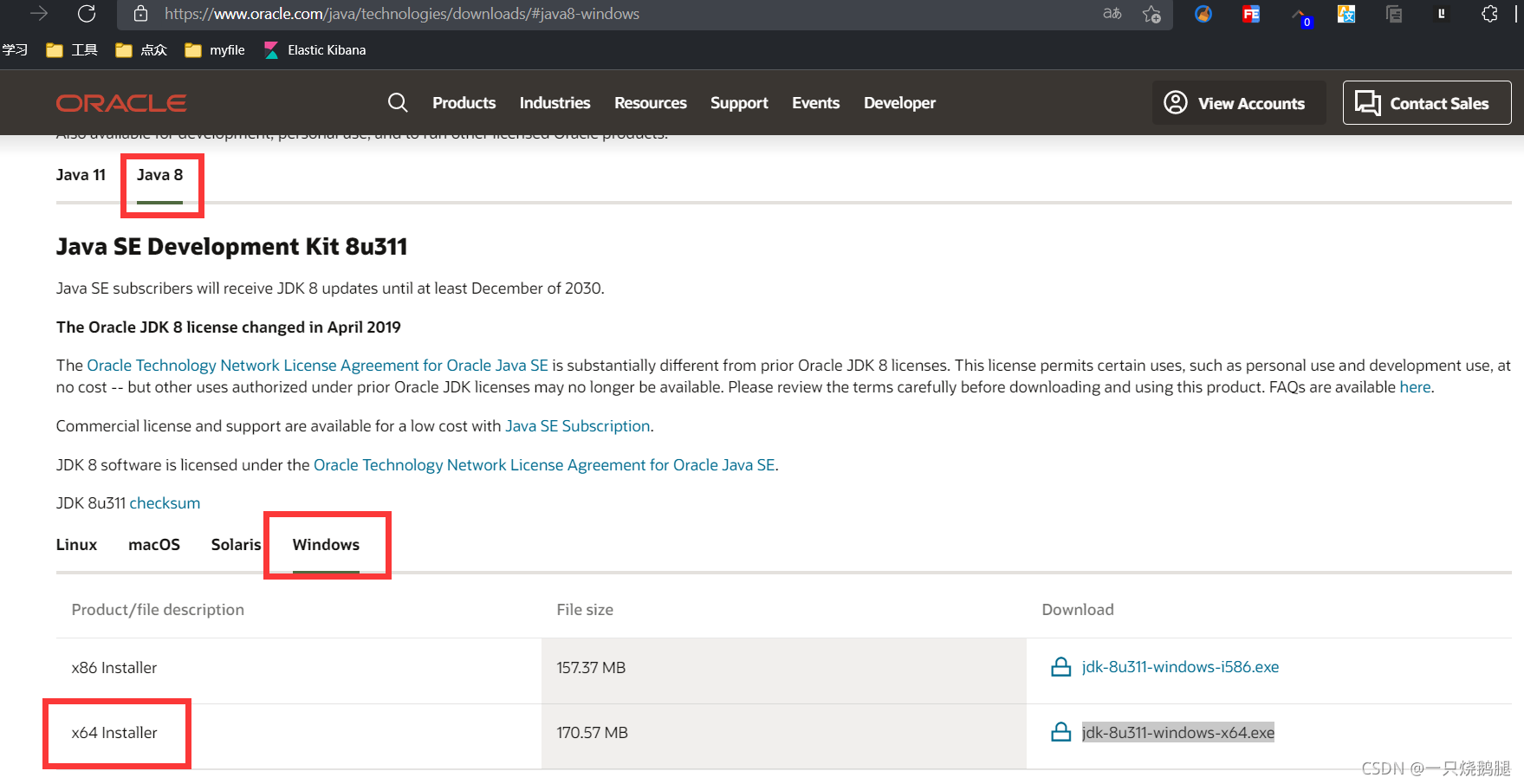The height and width of the screenshot is (784, 1524).
Task: Open the extensions puzzle icon
Action: (x=1489, y=14)
